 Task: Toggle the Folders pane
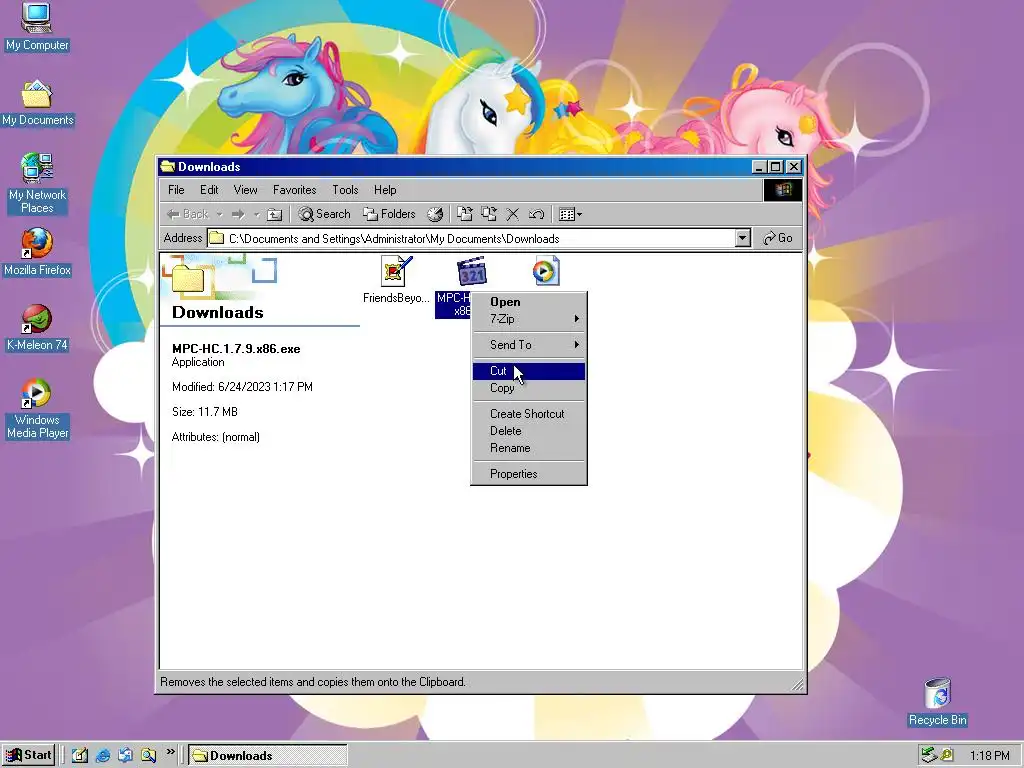(x=389, y=214)
